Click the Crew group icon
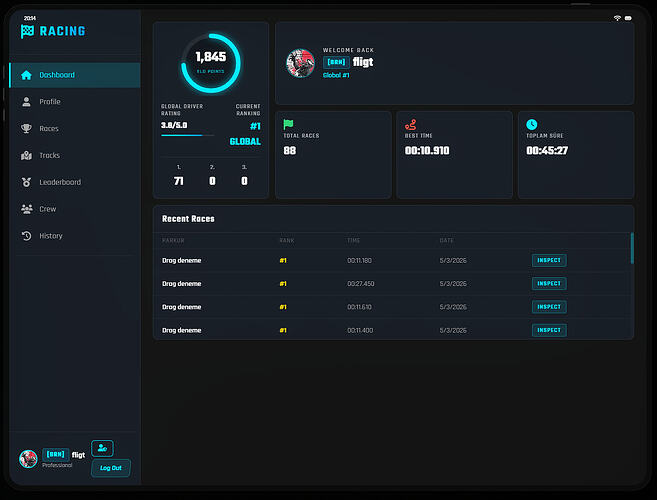 point(26,209)
